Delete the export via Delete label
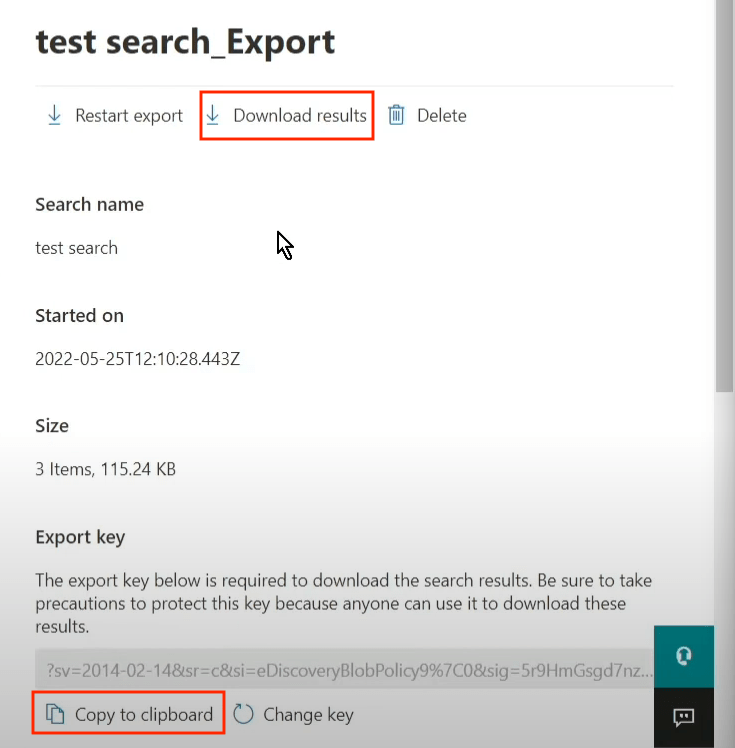Screen dimensions: 735x748 click(442, 115)
